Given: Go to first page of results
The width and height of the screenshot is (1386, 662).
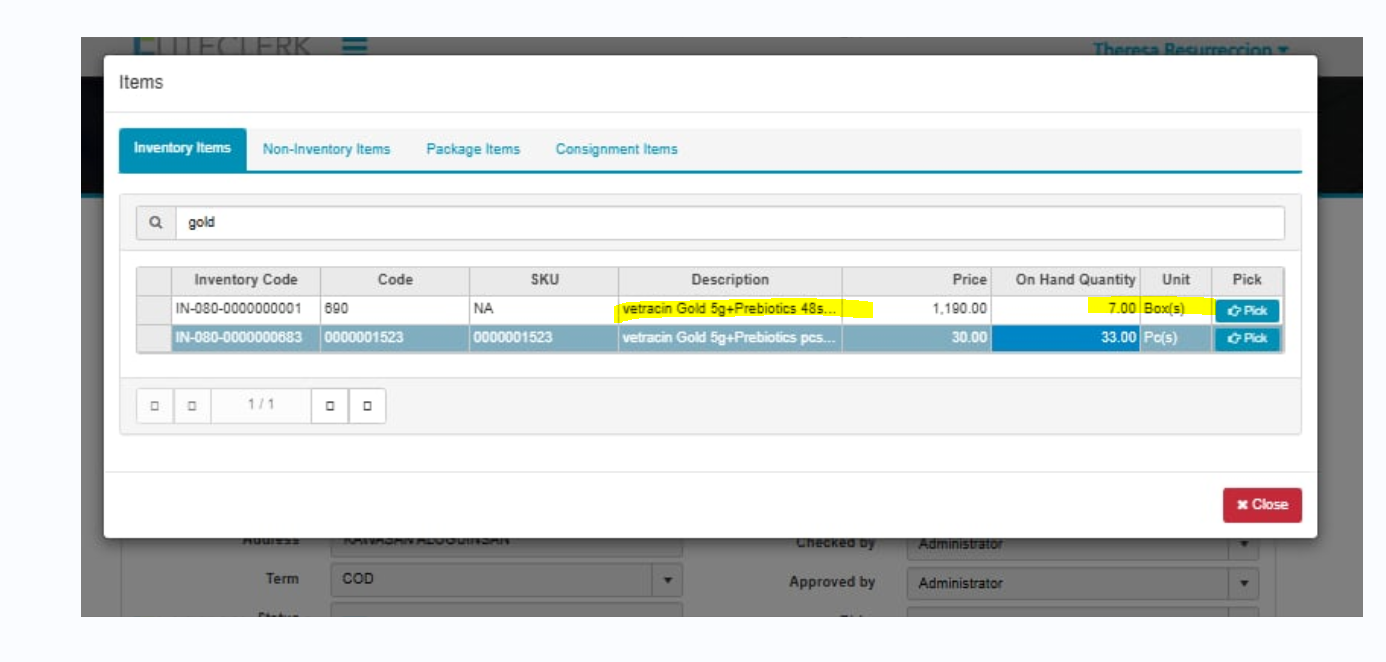Looking at the screenshot, I should pos(155,406).
